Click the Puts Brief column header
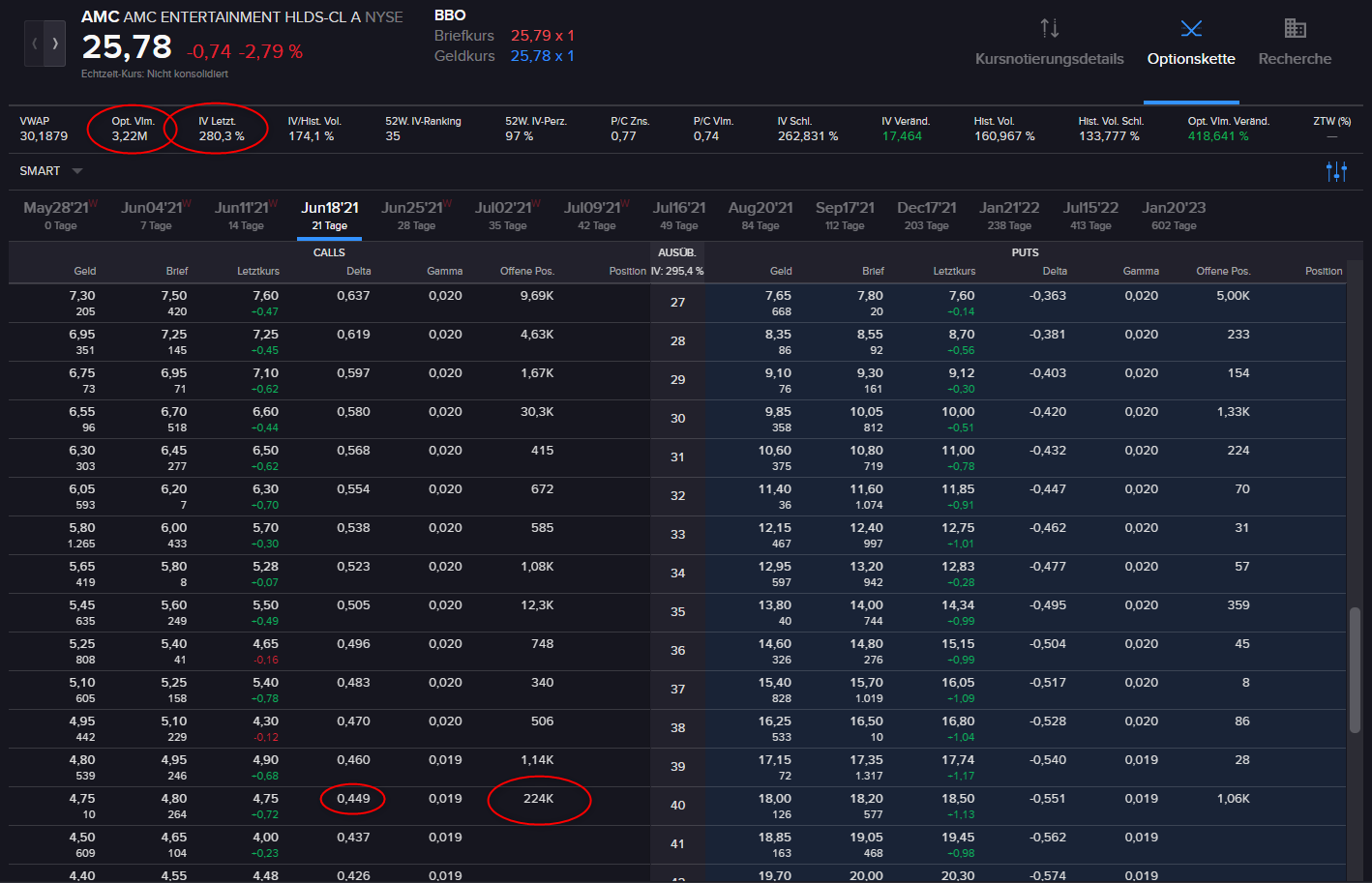This screenshot has width=1372, height=883. click(x=873, y=271)
